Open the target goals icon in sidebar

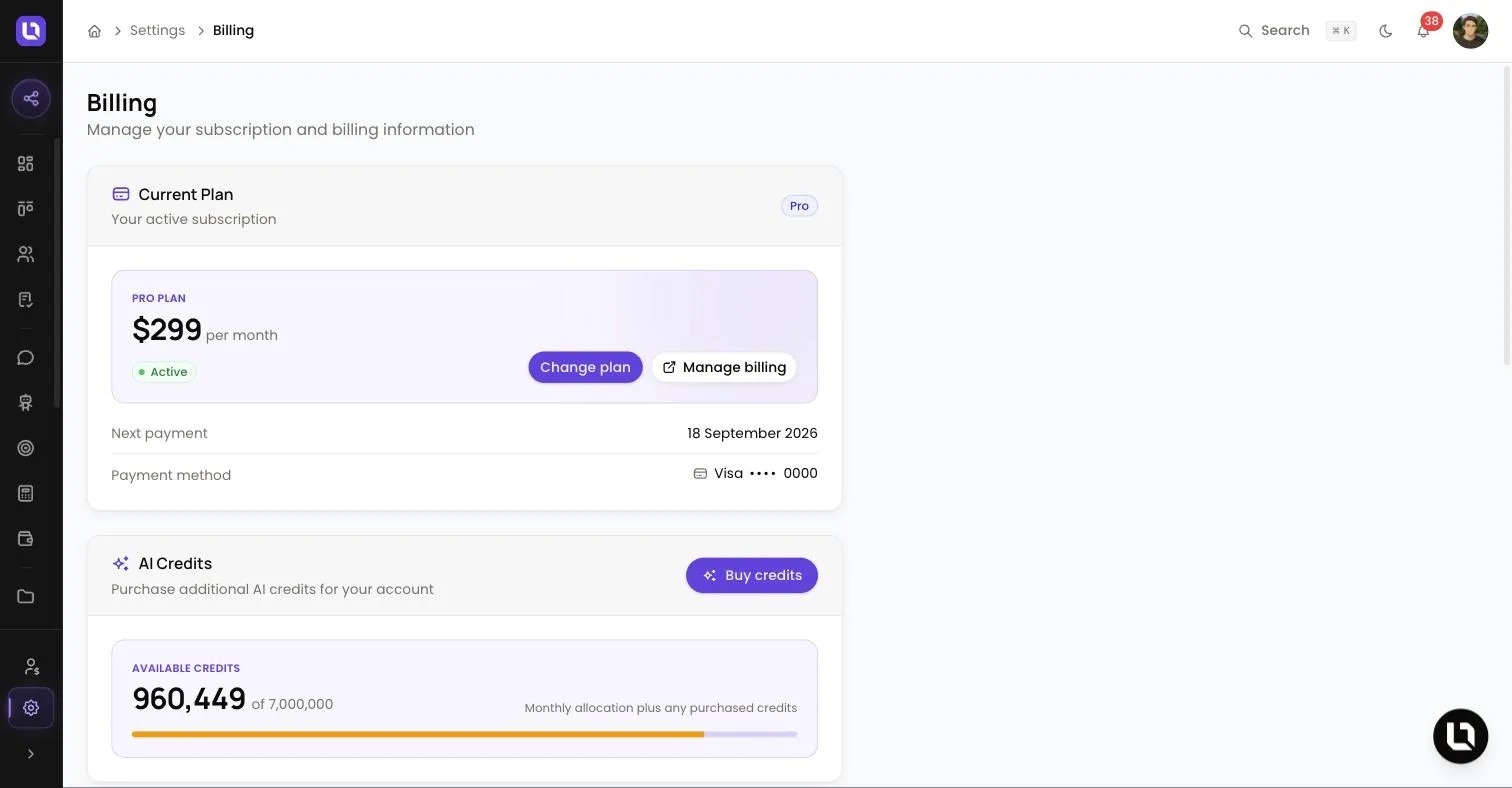[26, 448]
